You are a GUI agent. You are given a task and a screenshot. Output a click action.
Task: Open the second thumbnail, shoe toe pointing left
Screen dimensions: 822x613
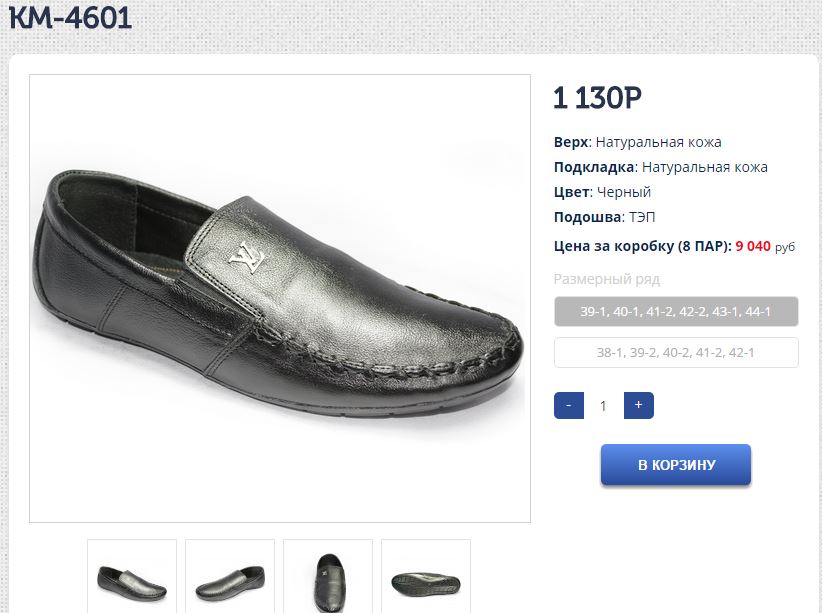(x=230, y=577)
